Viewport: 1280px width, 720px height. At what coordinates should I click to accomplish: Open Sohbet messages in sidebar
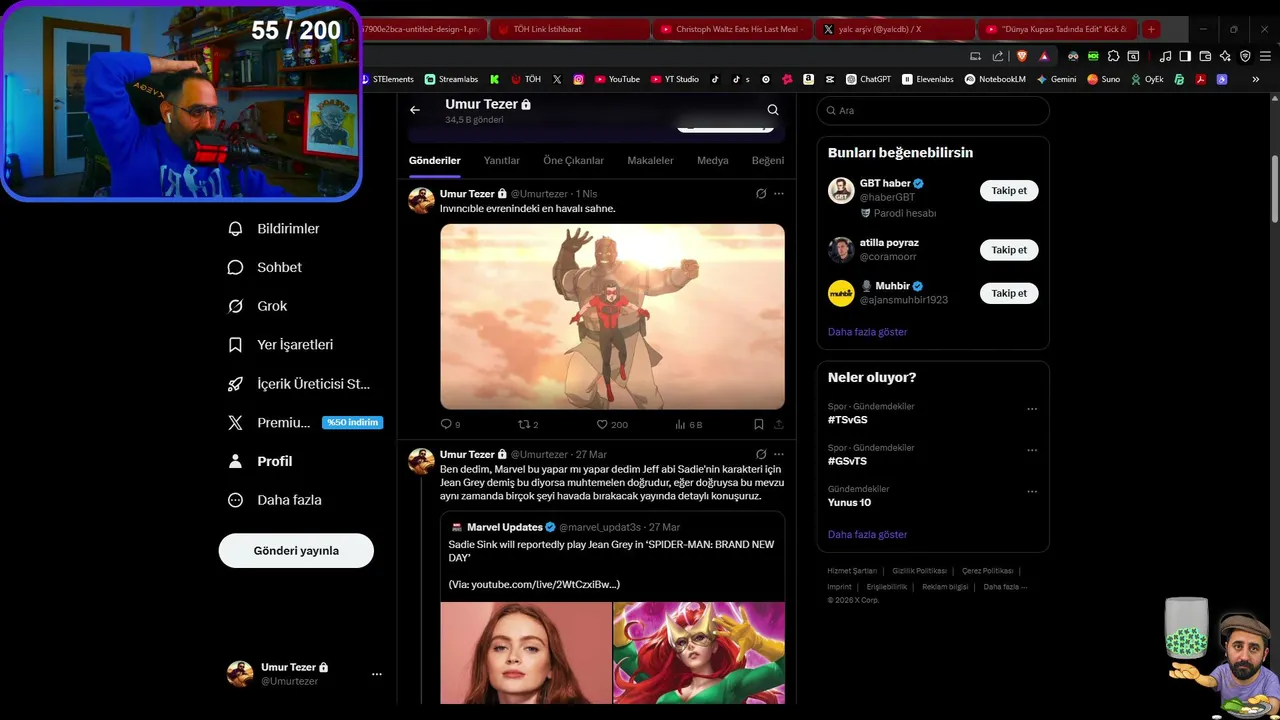tap(266, 267)
